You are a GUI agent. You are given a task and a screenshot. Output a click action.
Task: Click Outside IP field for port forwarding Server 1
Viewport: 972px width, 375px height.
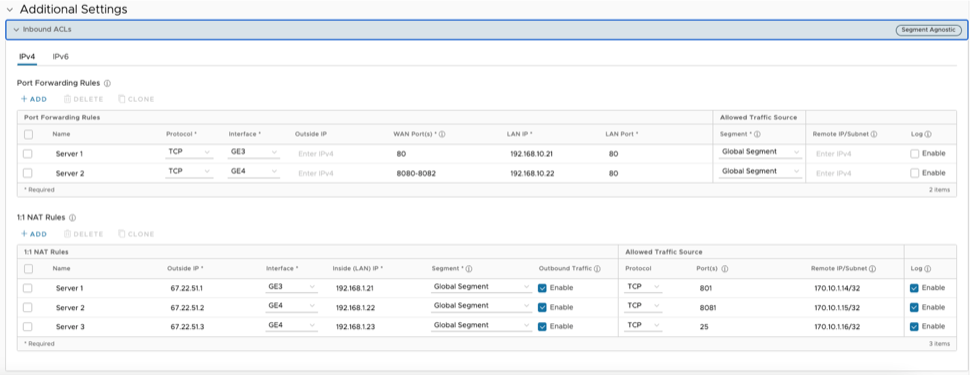338,154
